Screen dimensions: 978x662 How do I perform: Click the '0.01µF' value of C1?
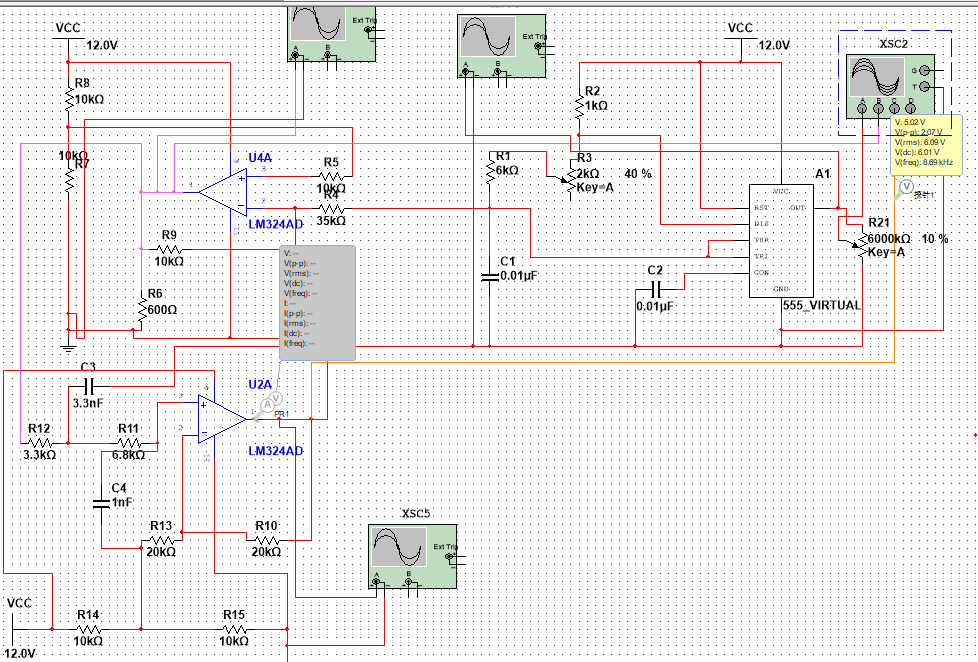tap(519, 275)
